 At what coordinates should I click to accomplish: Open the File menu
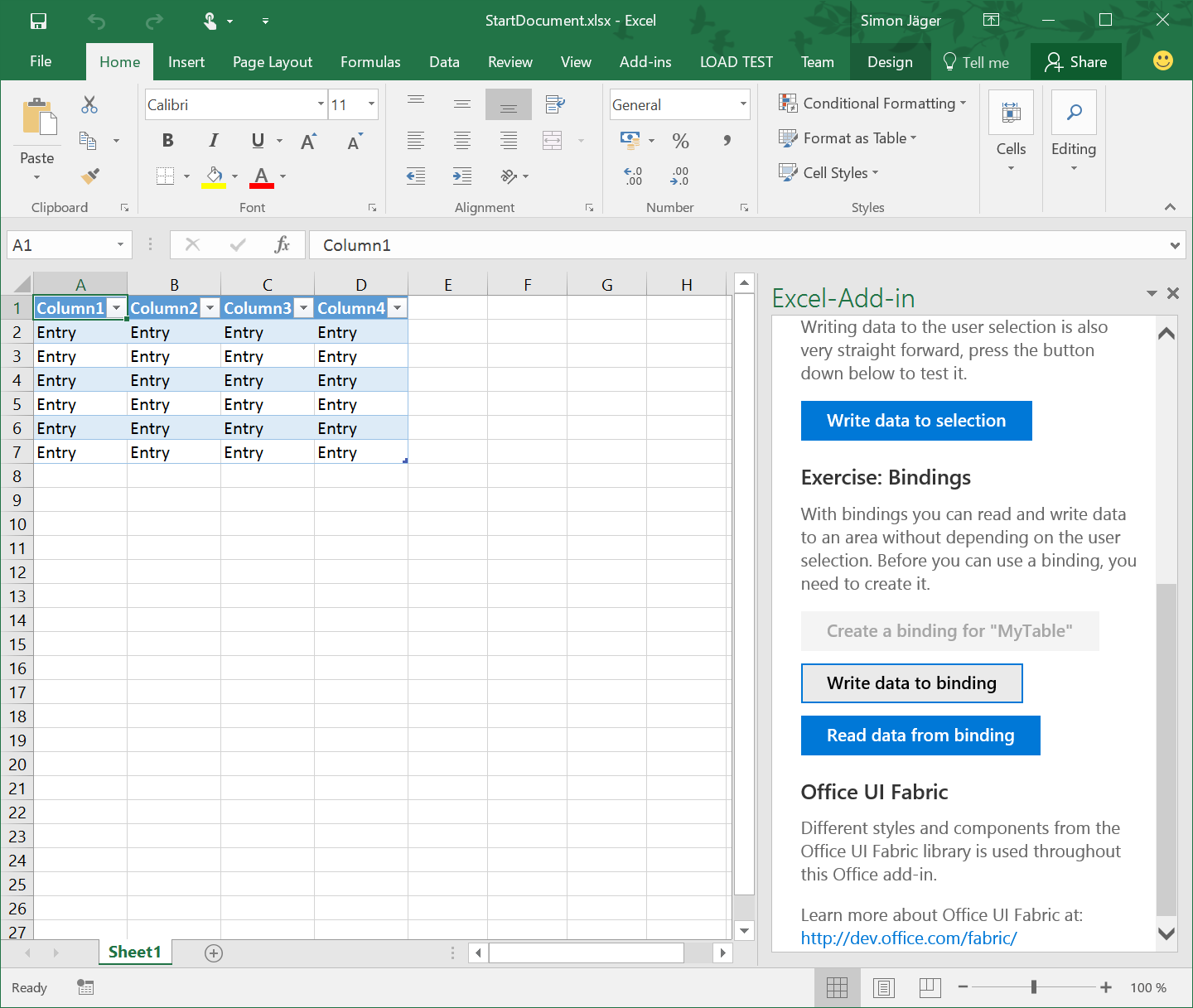point(41,62)
